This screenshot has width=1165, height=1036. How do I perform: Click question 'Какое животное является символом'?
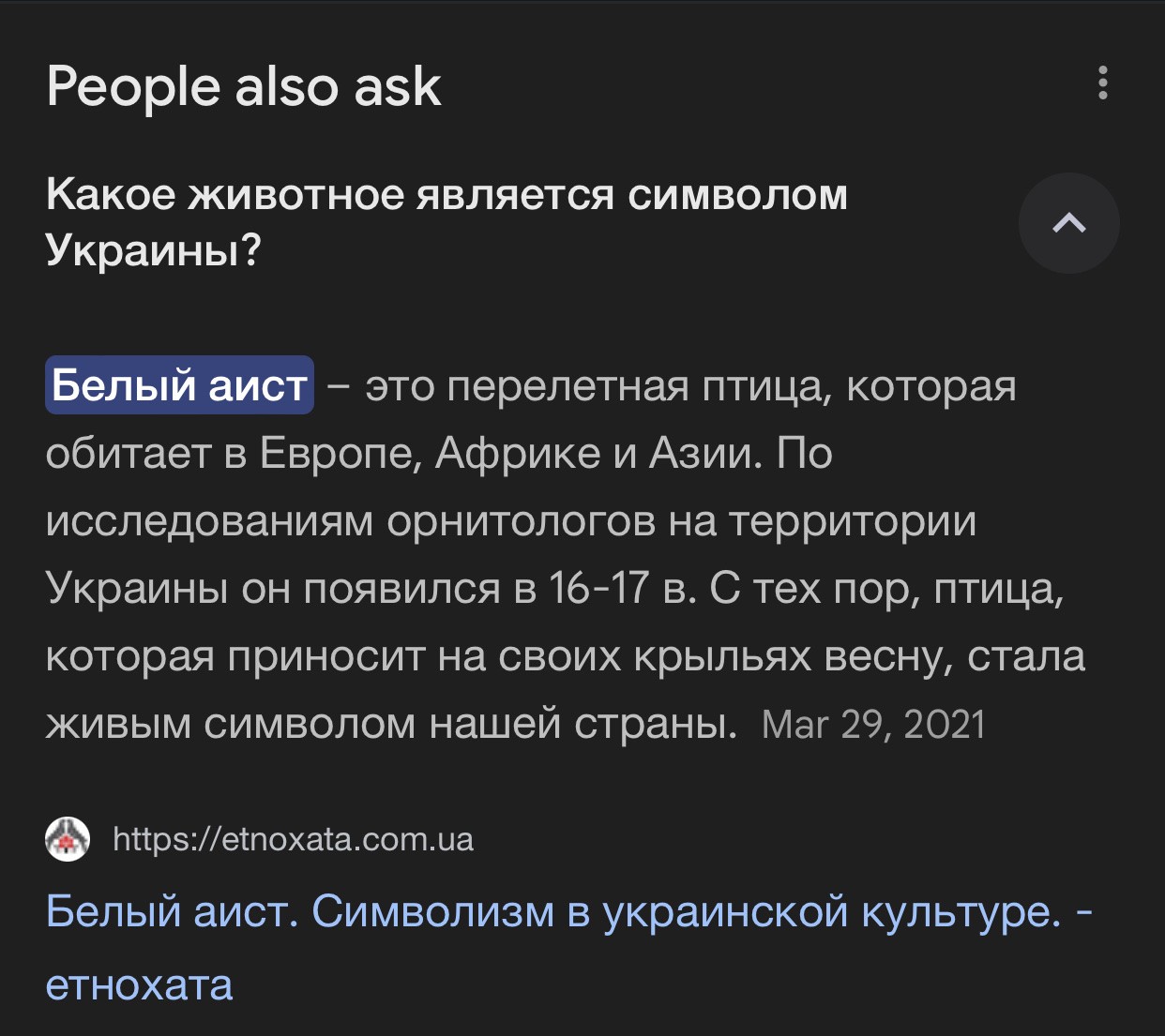(x=446, y=195)
